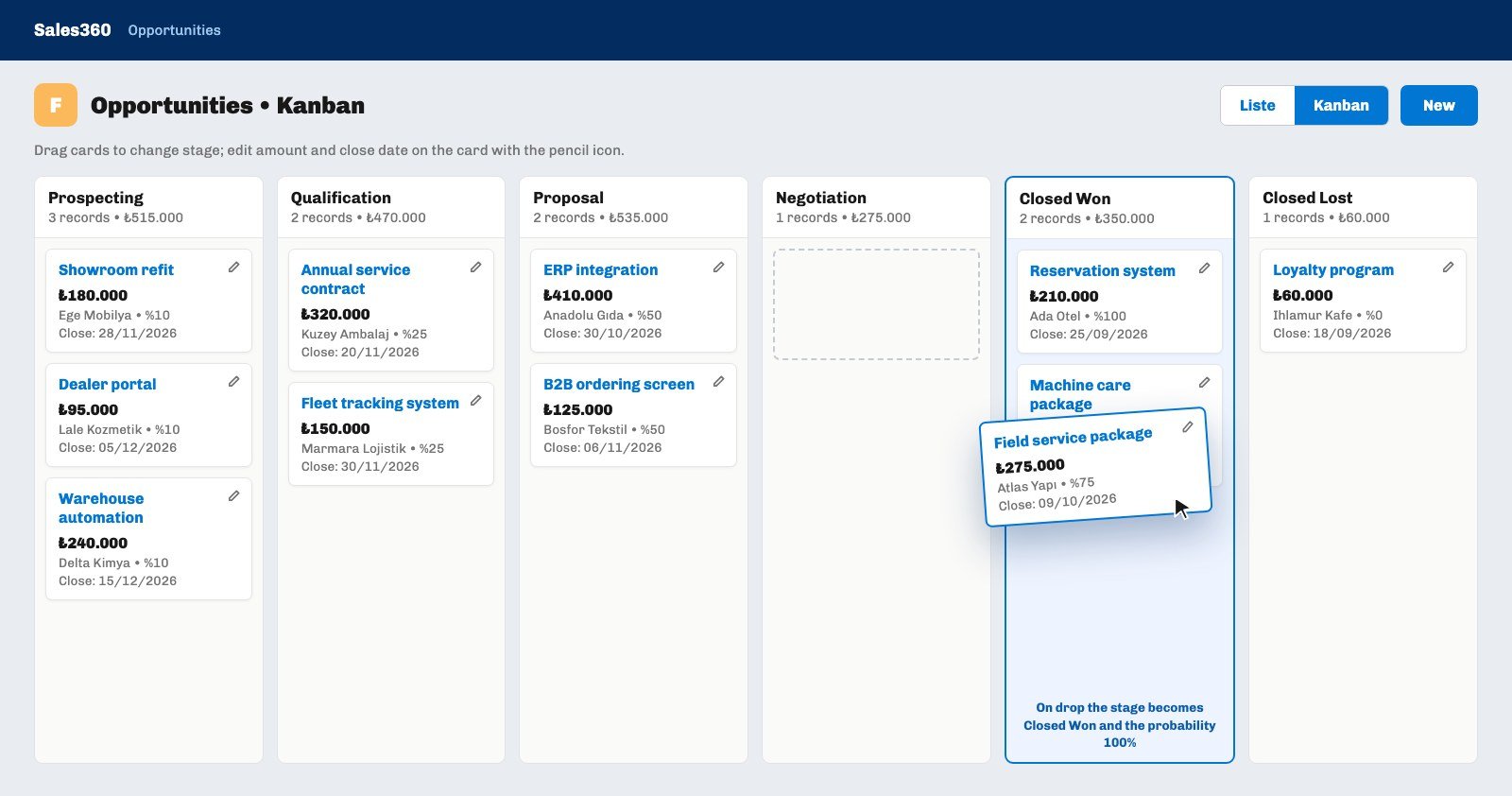Click pencil icon on Annual service contract
This screenshot has width=1512, height=796.
[x=476, y=268]
